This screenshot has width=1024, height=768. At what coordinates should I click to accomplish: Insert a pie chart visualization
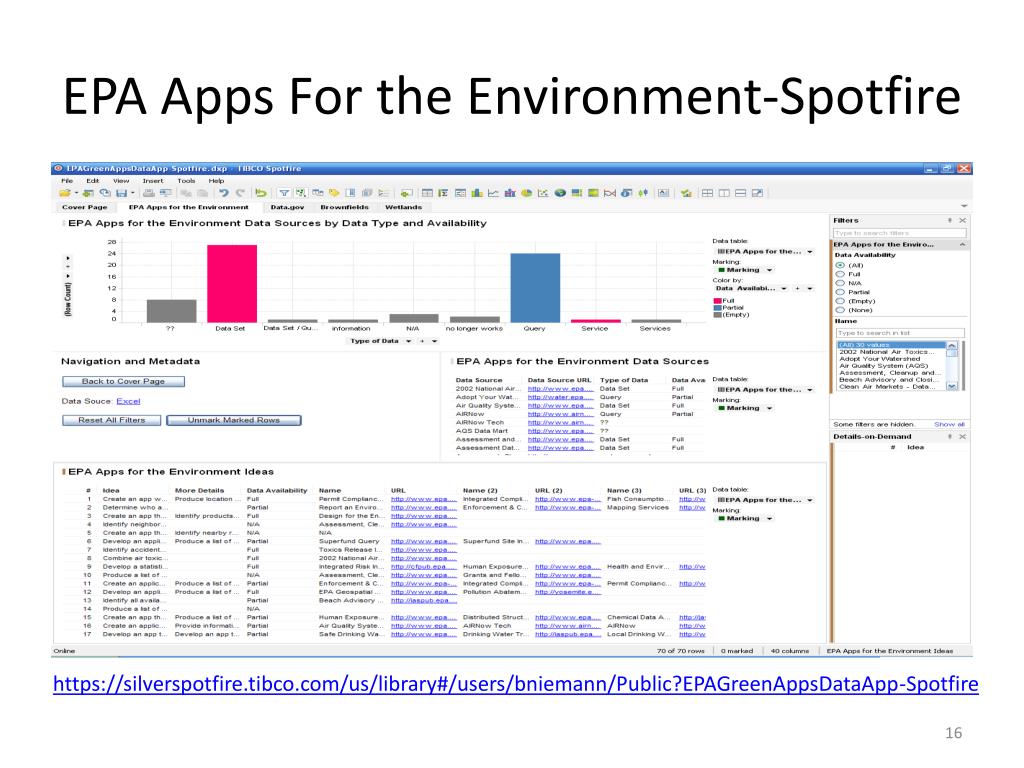coord(526,193)
